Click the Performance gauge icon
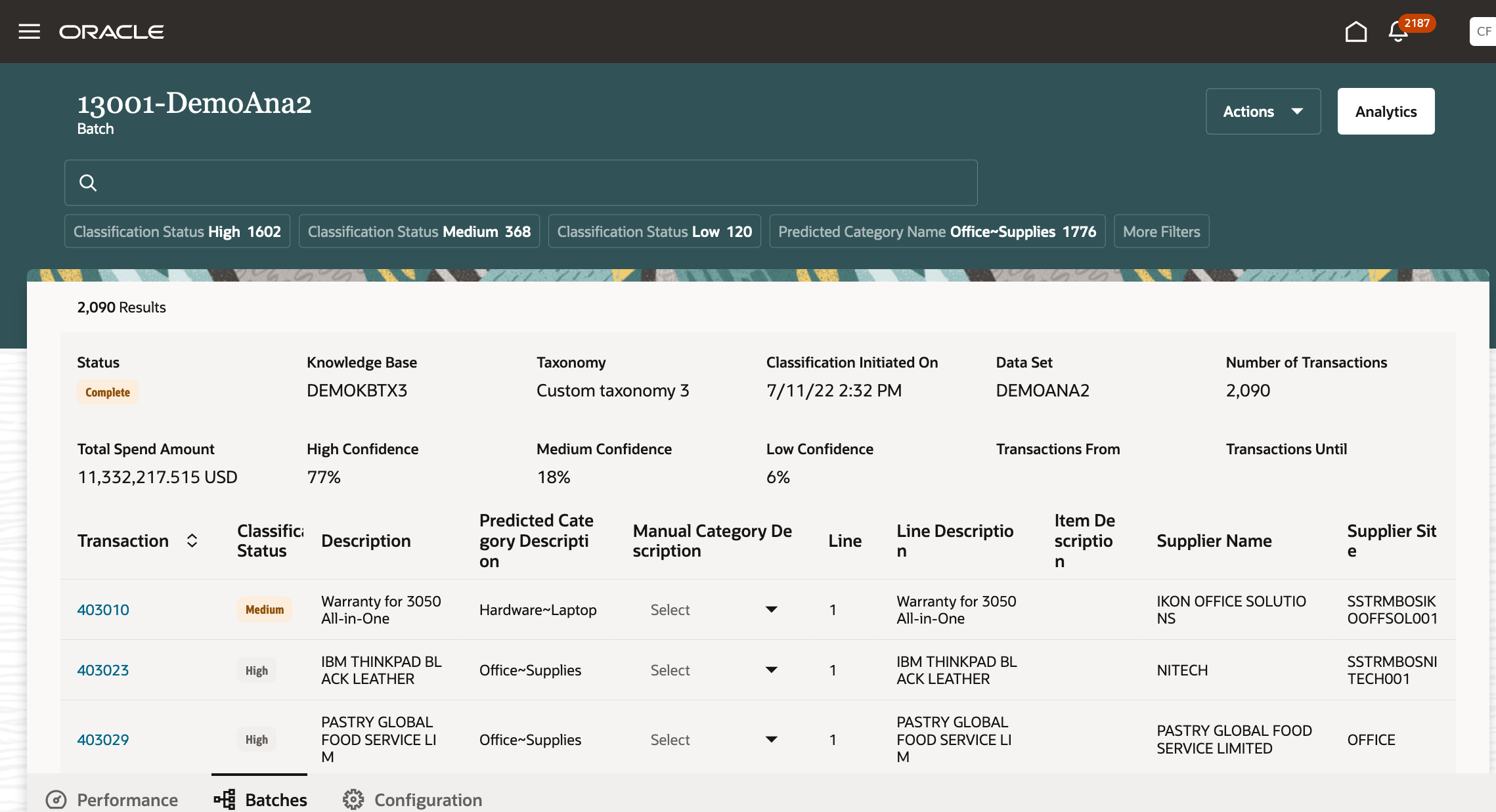The width and height of the screenshot is (1496, 812). pos(56,799)
